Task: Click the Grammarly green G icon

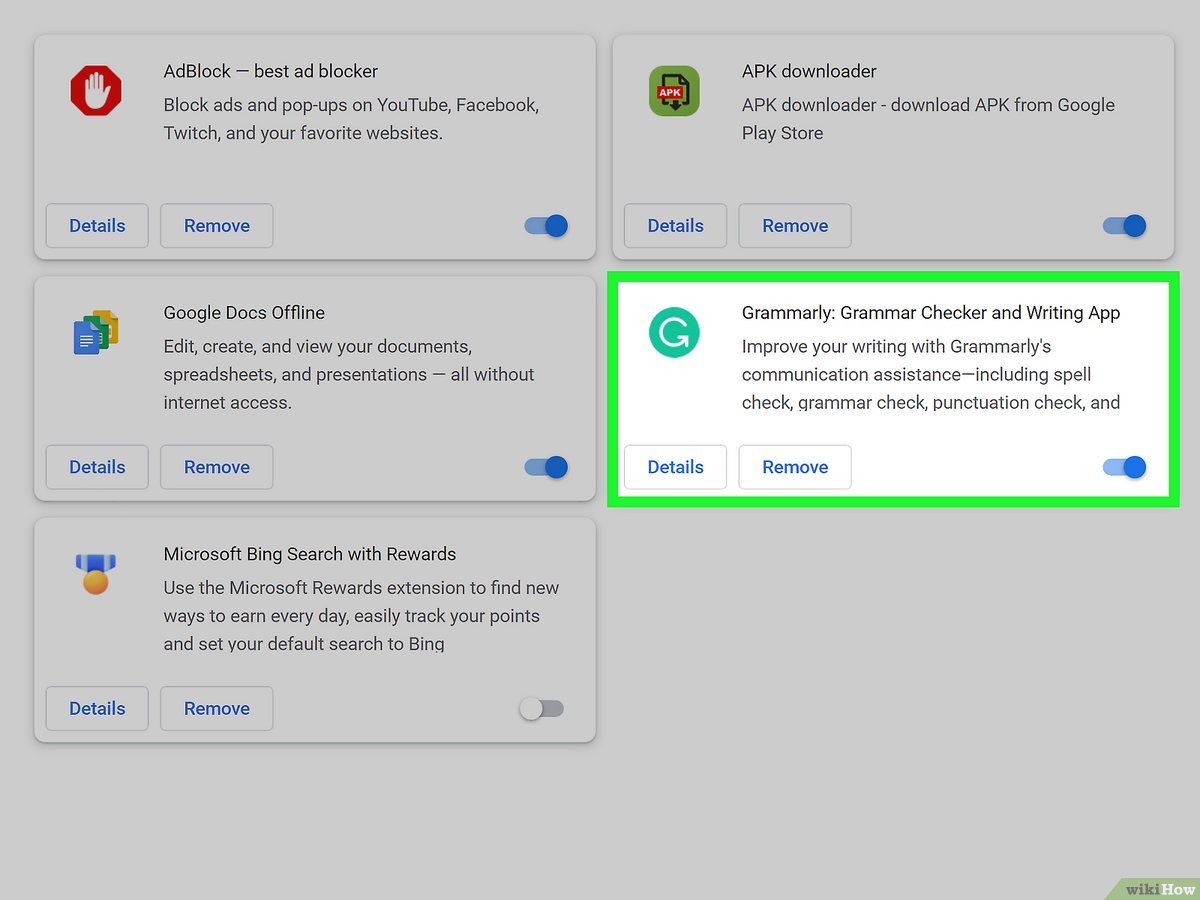Action: (x=673, y=333)
